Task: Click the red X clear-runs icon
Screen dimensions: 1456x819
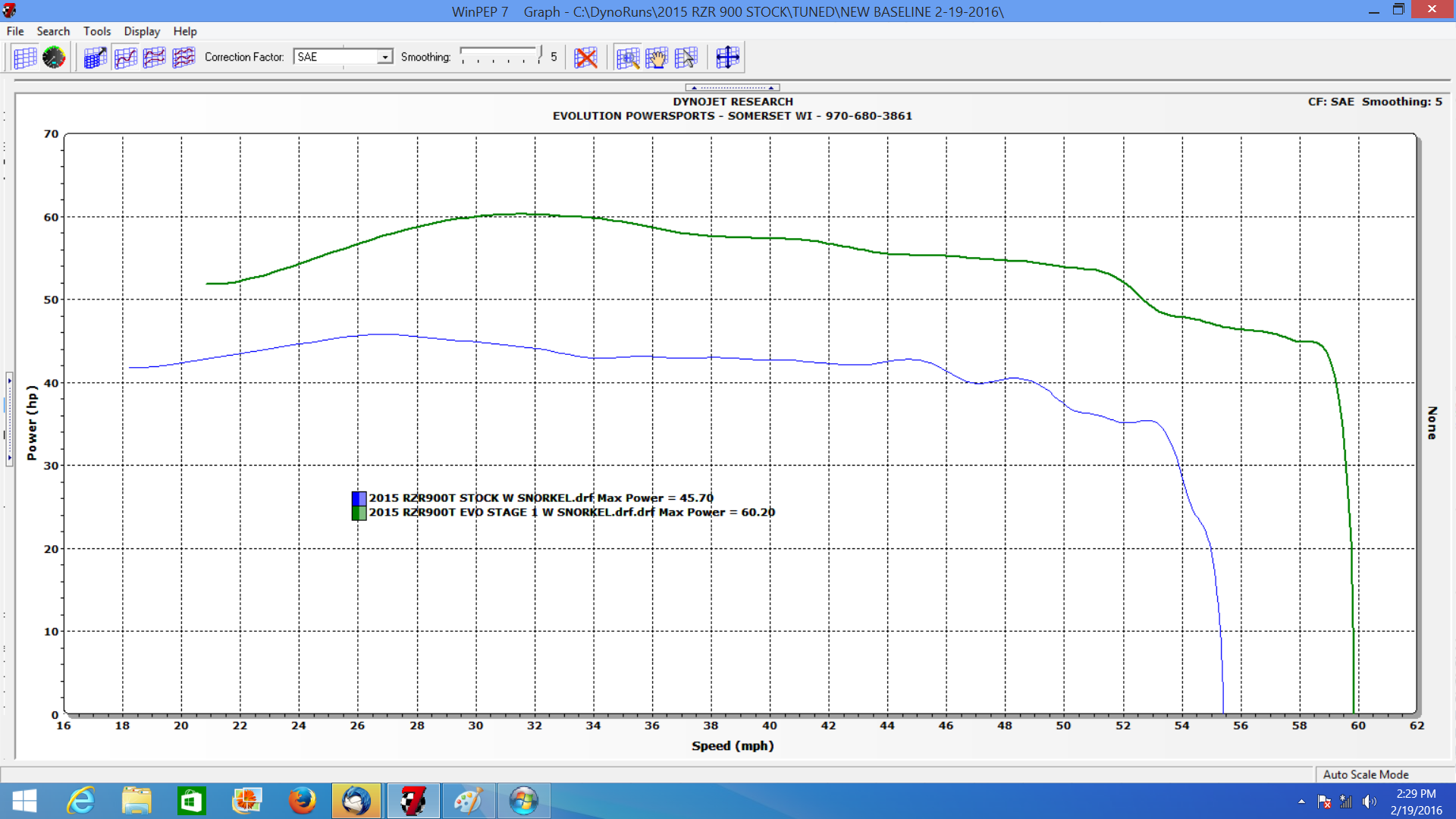Action: (585, 57)
